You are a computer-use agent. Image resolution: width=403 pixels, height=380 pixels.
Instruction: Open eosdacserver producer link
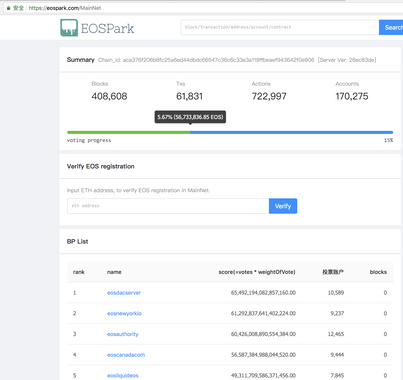point(124,293)
